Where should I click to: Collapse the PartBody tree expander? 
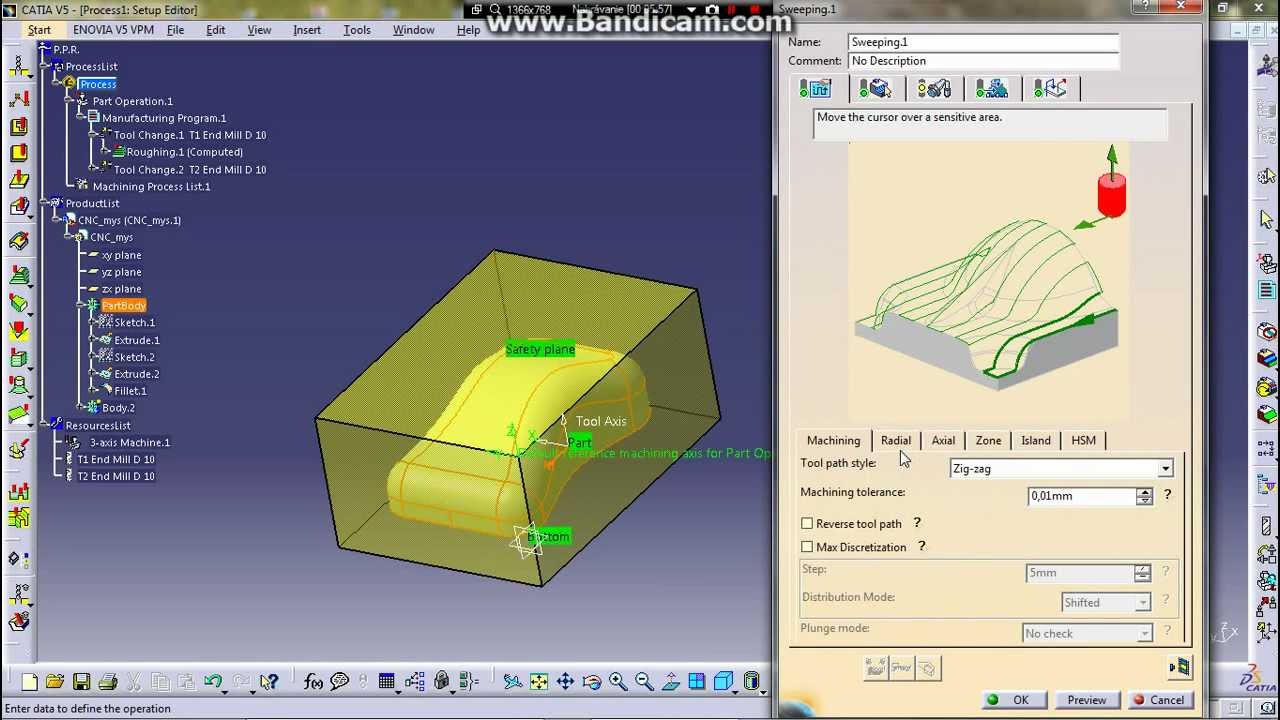80,305
